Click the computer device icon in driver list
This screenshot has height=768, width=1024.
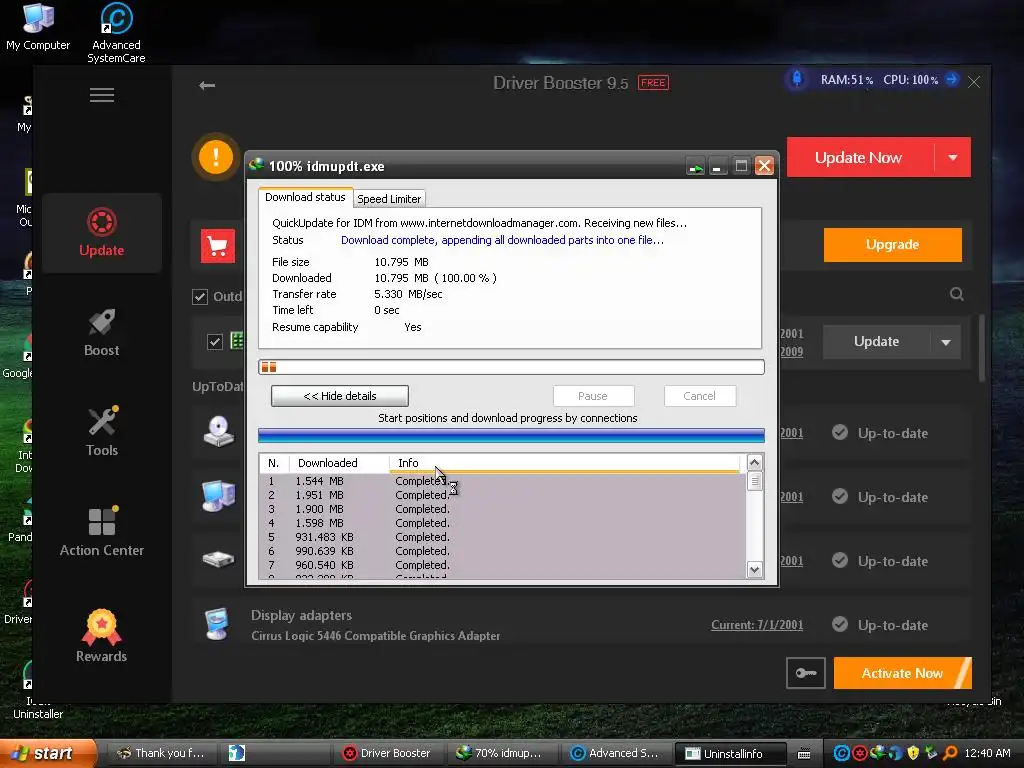point(218,496)
